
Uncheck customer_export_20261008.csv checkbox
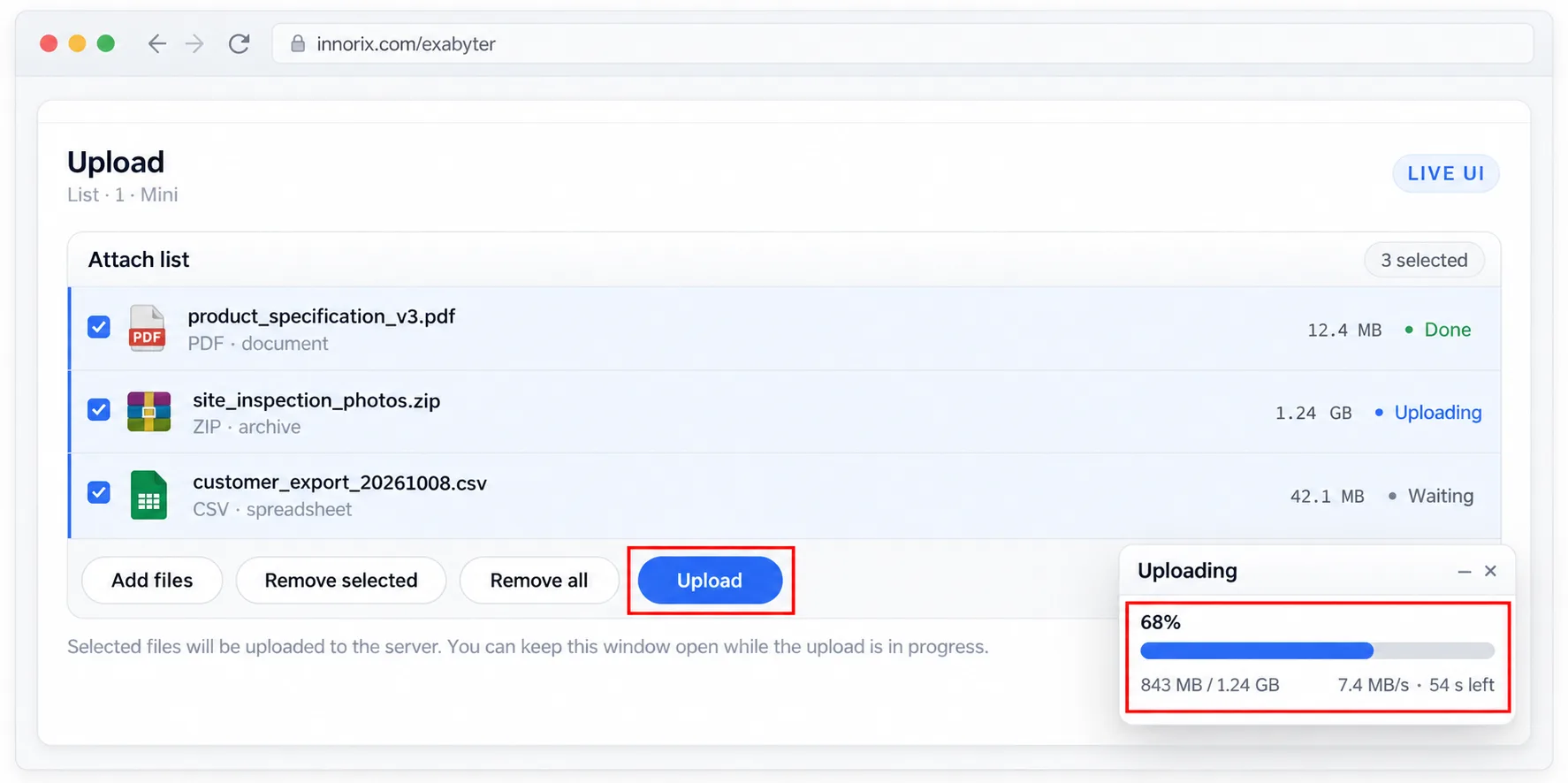click(99, 492)
